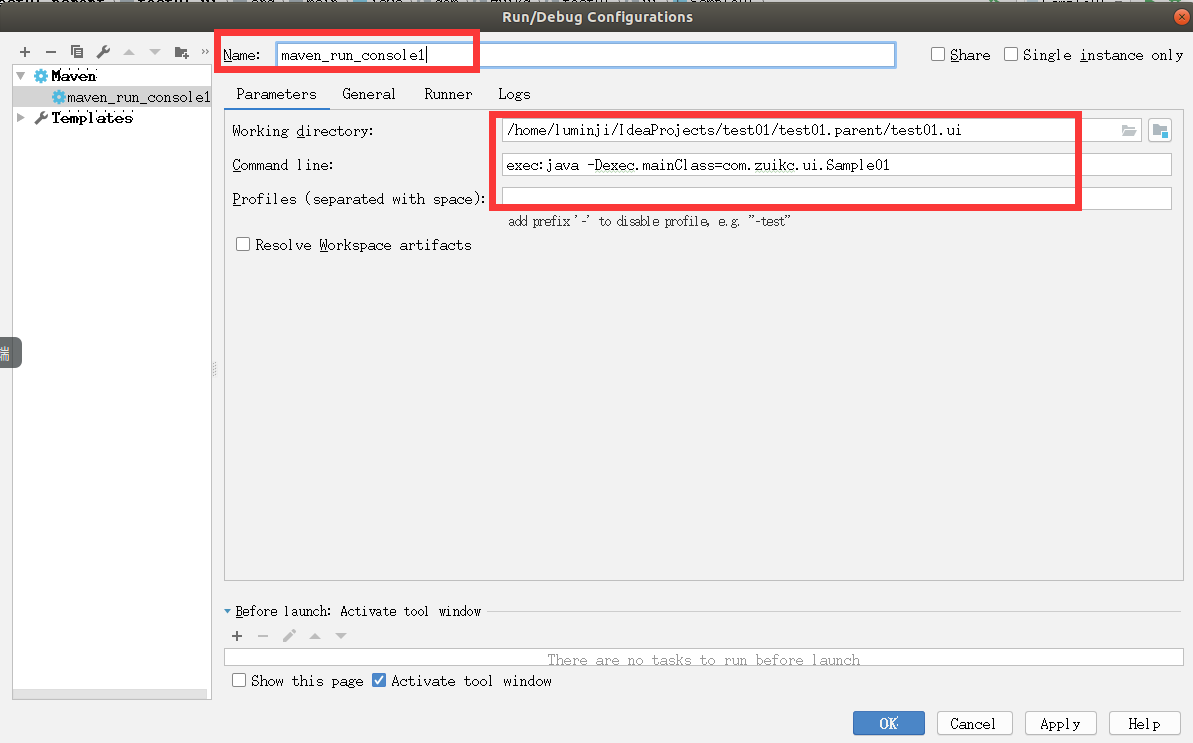This screenshot has height=743, width=1193.
Task: Expand the Templates tree node
Action: point(21,117)
